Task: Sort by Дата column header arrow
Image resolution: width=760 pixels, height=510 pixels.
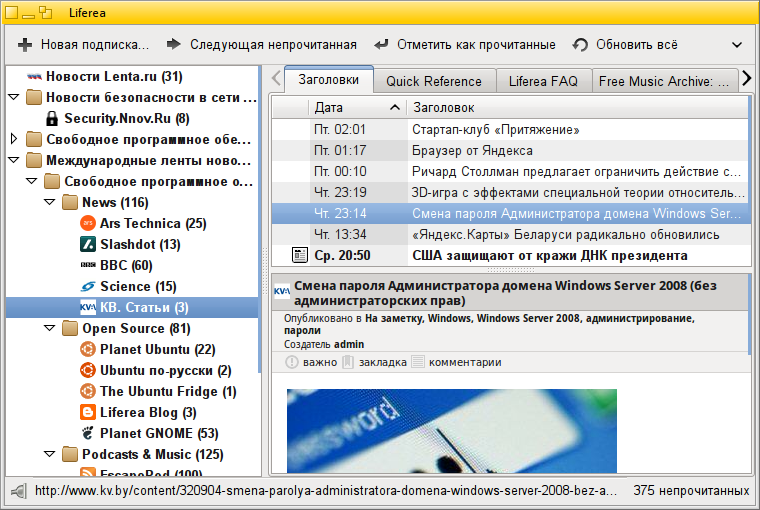Action: (x=395, y=108)
